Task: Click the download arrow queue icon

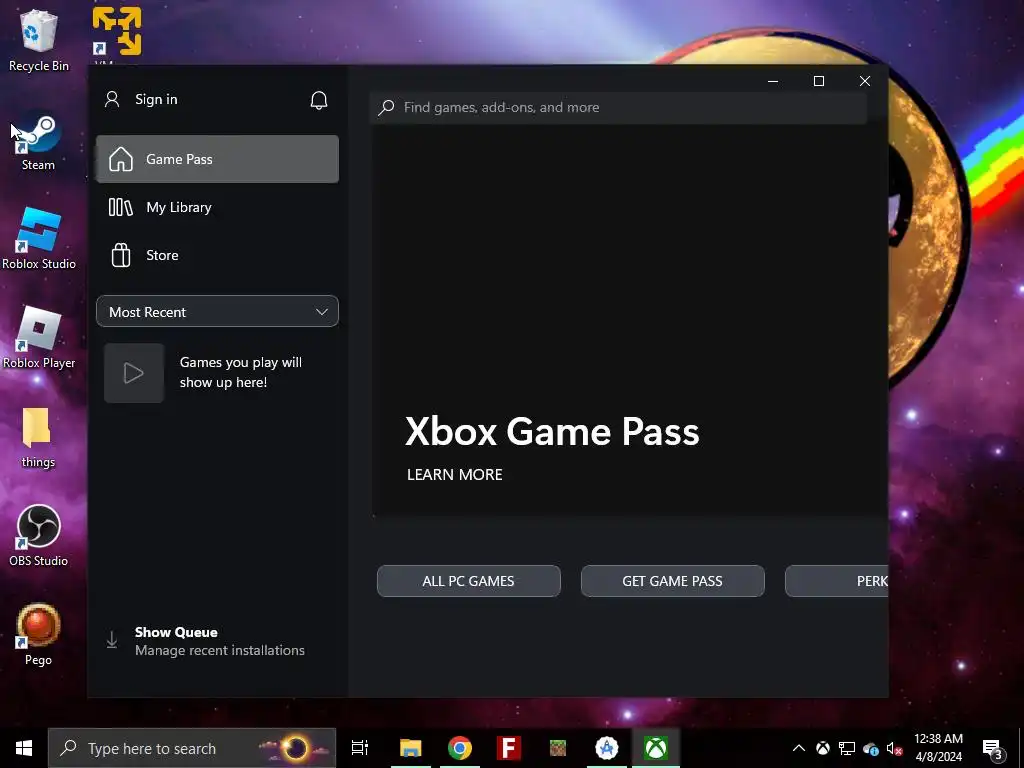Action: [112, 640]
